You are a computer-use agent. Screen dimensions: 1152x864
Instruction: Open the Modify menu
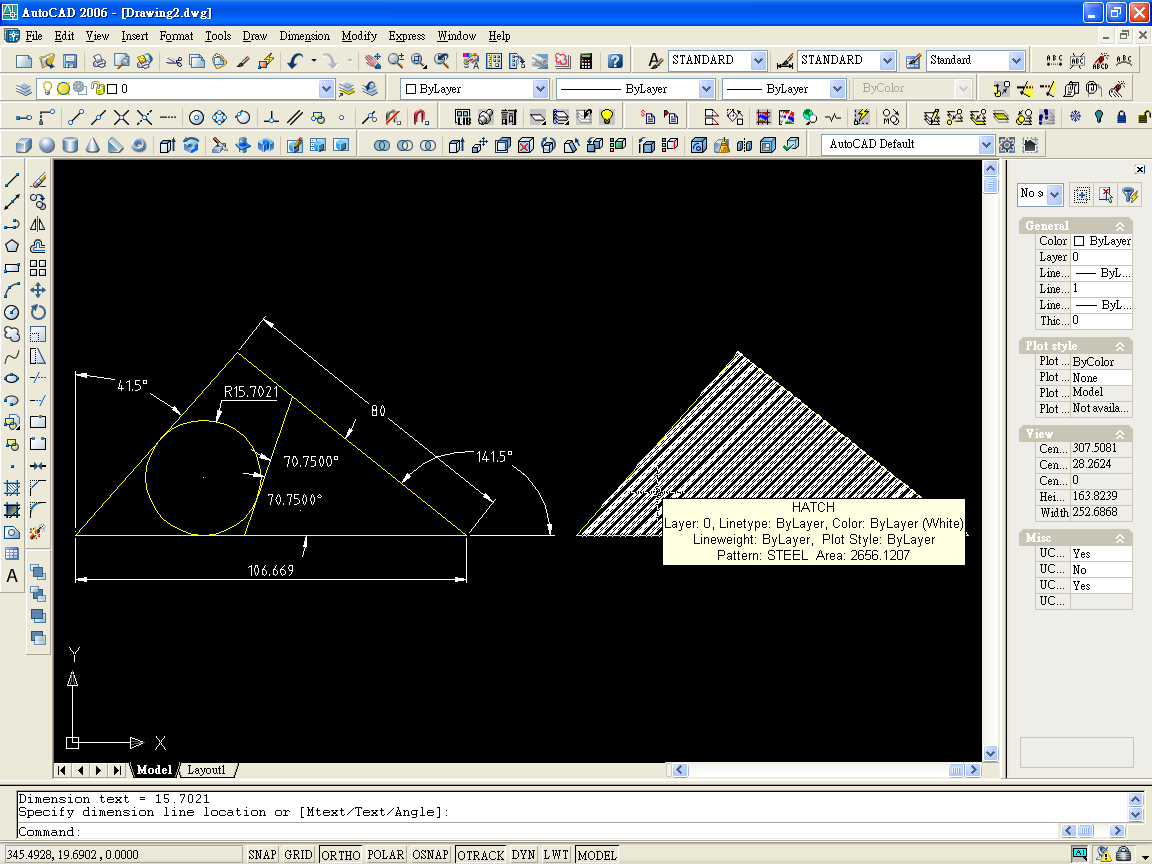(359, 36)
